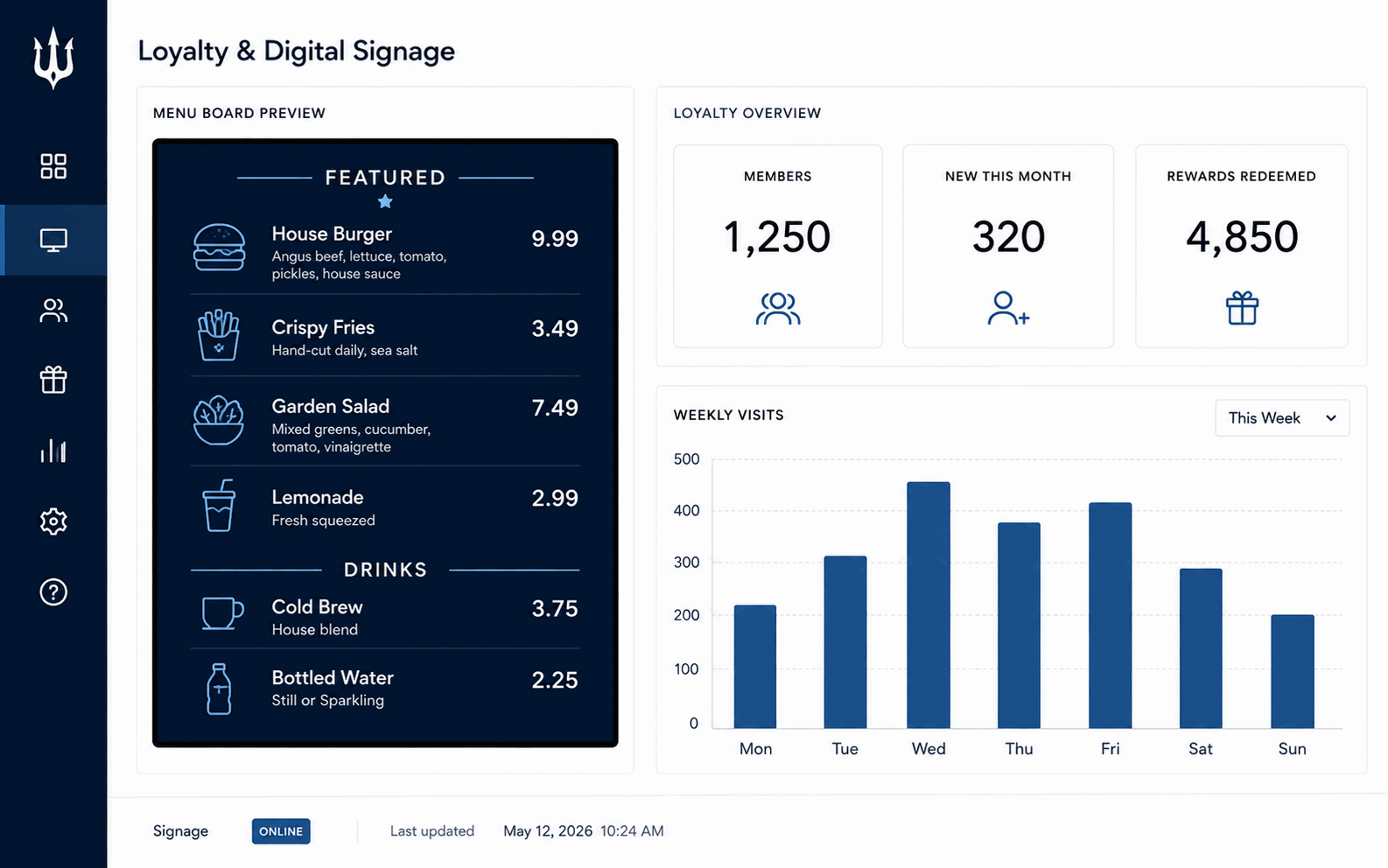Open the rewards gift icon in sidebar

click(x=53, y=380)
